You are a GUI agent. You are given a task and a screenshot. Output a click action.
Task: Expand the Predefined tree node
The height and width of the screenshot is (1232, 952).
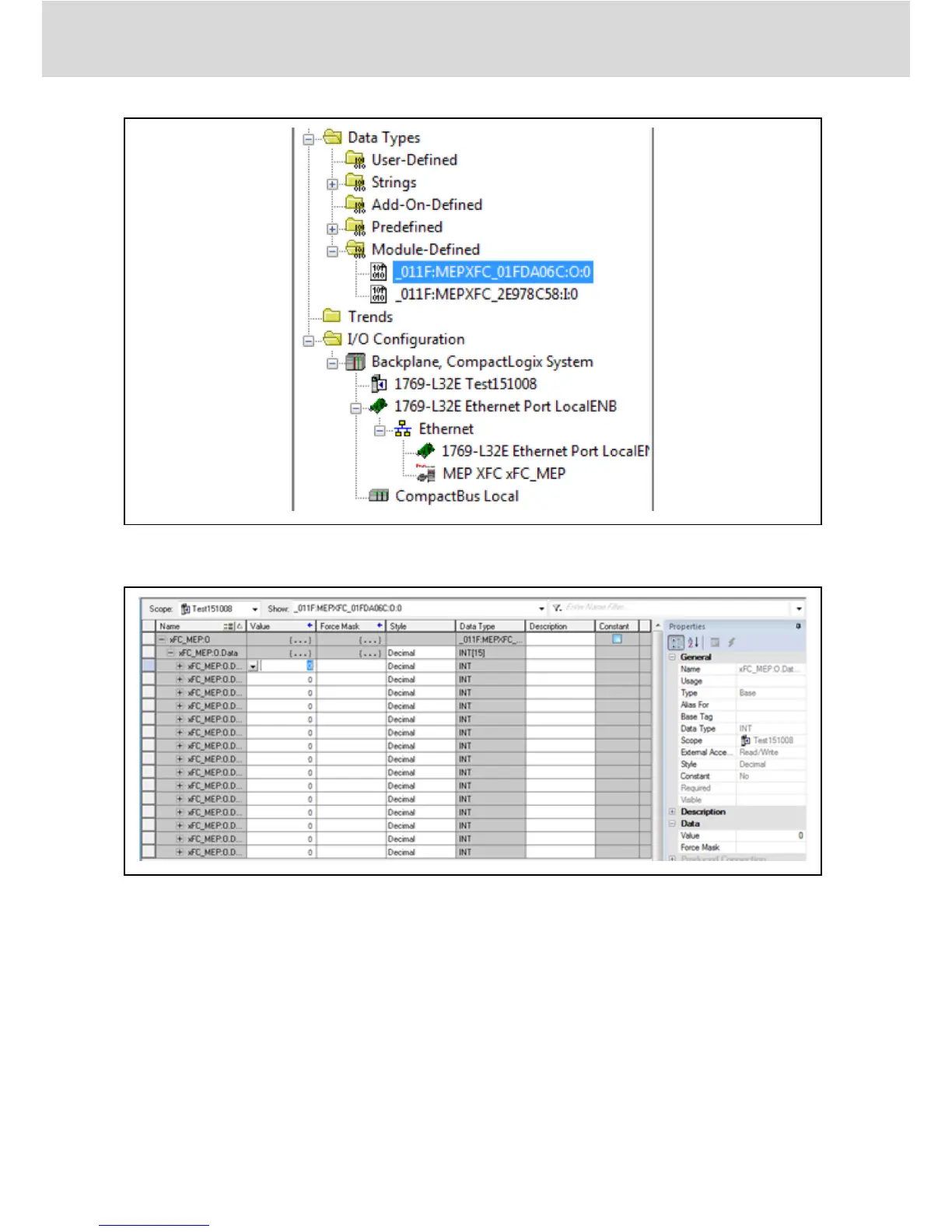[x=332, y=229]
